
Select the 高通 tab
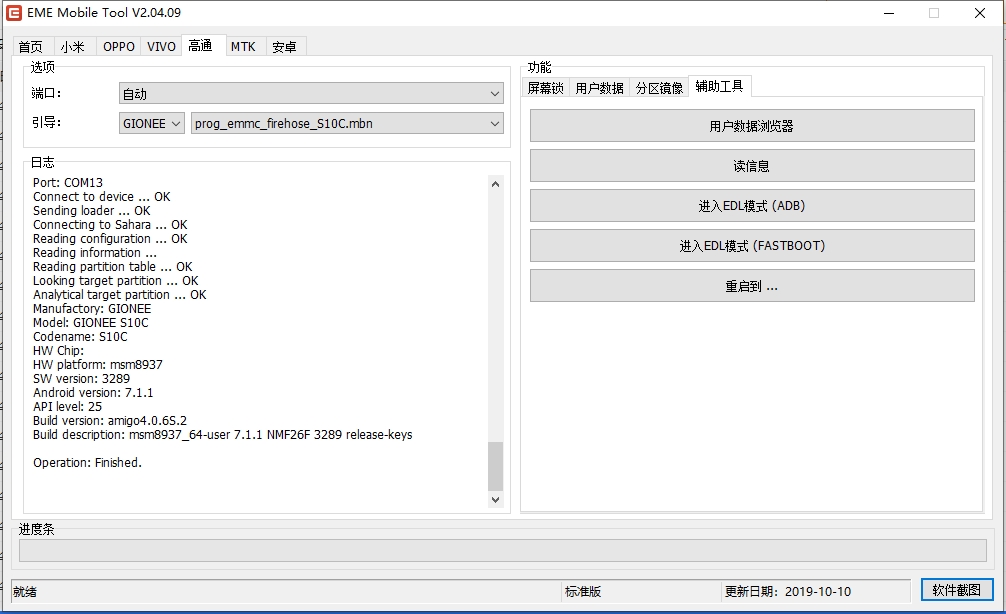[x=201, y=45]
